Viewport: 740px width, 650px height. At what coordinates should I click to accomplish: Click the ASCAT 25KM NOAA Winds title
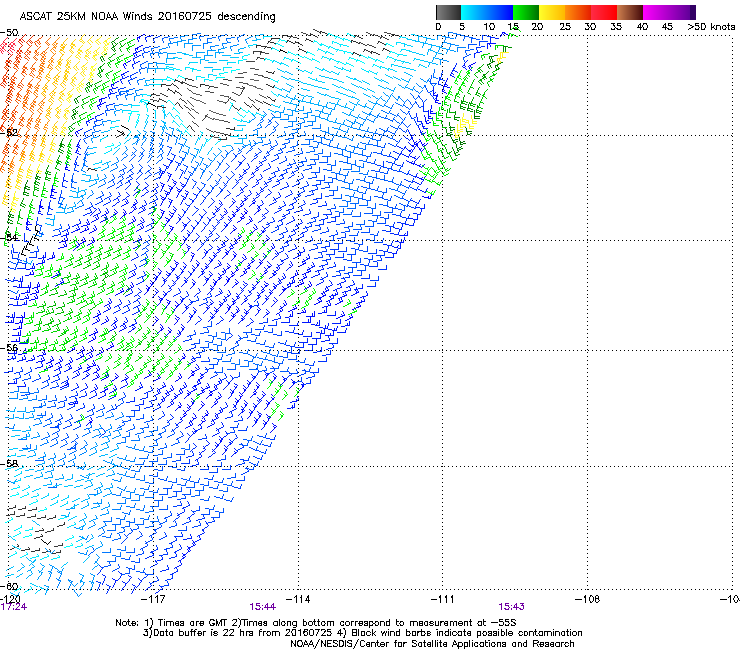coord(147,16)
